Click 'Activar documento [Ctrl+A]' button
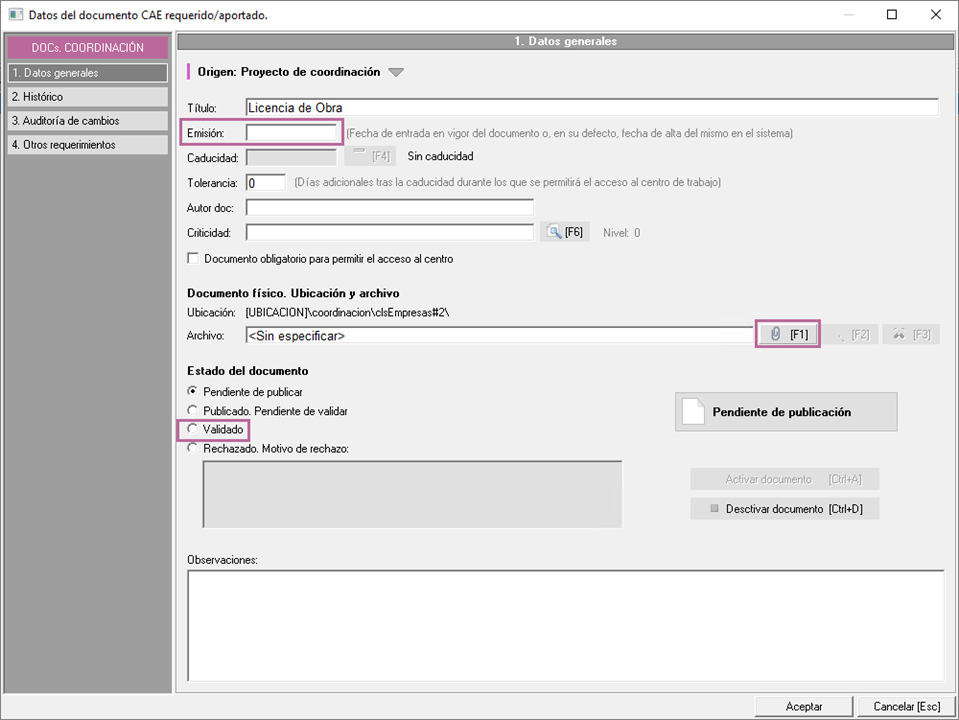The width and height of the screenshot is (959, 720). [x=785, y=479]
